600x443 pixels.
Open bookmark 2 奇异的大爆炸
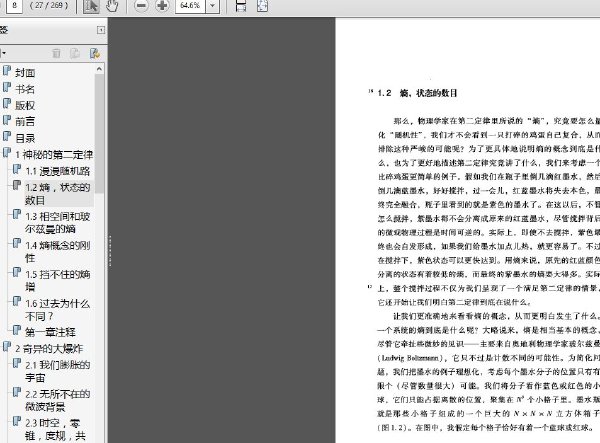tap(49, 349)
